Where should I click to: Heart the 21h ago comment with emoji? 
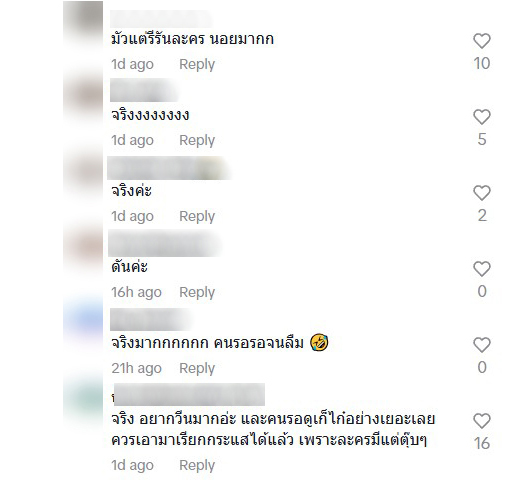click(482, 345)
